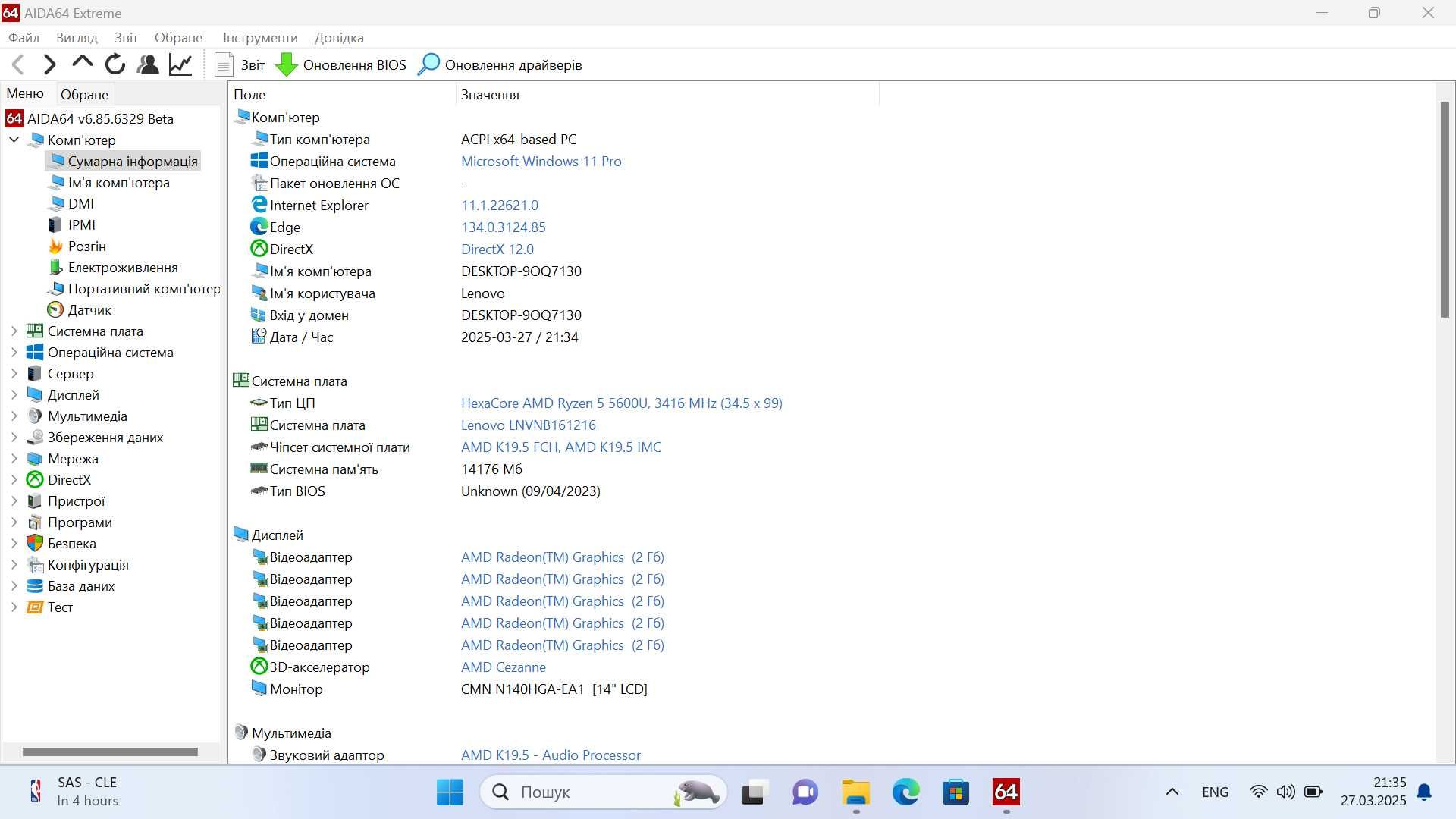Expand the Операційна система tree node
The image size is (1456, 819).
point(14,352)
